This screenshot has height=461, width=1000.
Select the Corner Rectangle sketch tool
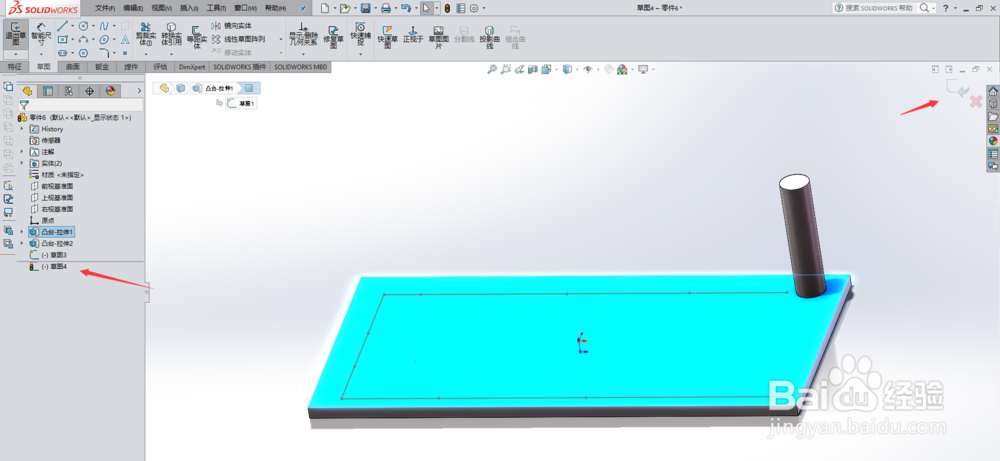(x=62, y=40)
